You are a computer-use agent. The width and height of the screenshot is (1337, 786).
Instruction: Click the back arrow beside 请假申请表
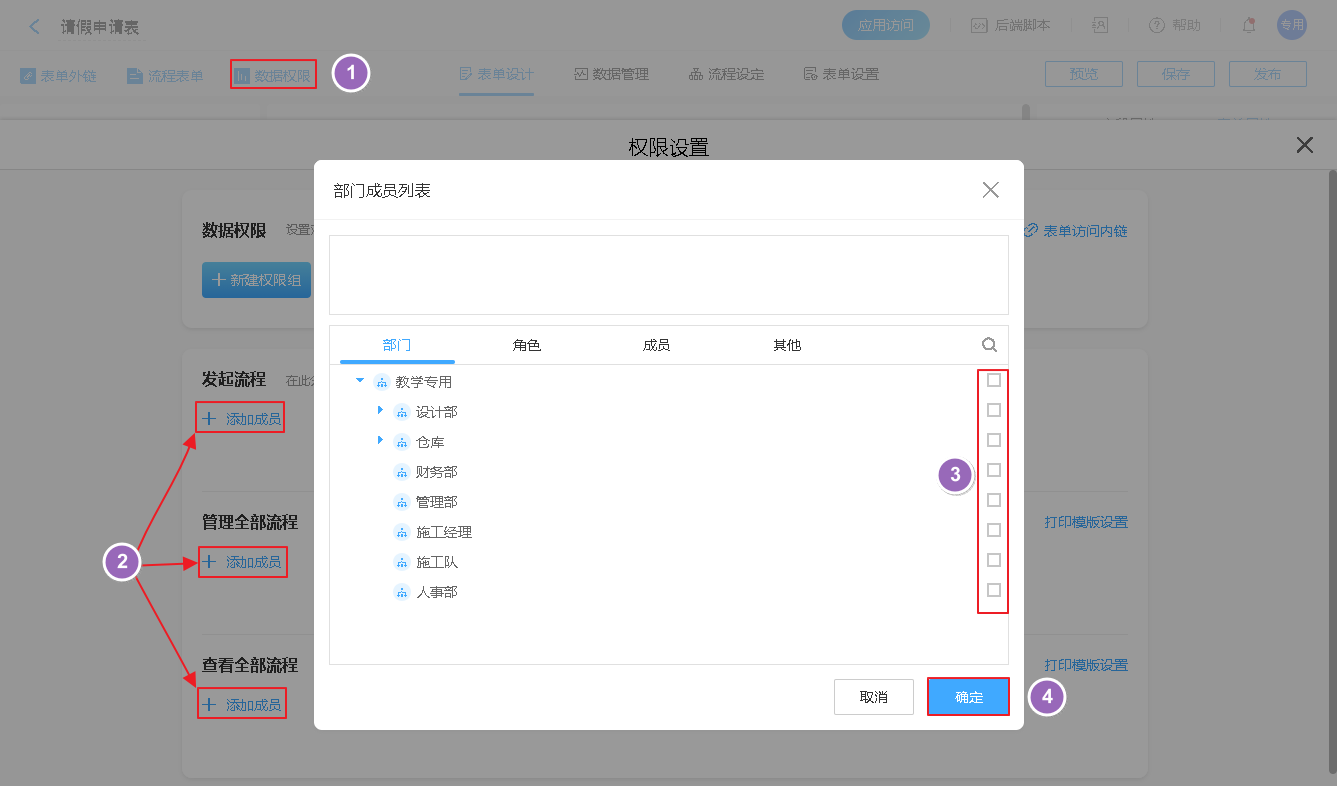click(35, 27)
